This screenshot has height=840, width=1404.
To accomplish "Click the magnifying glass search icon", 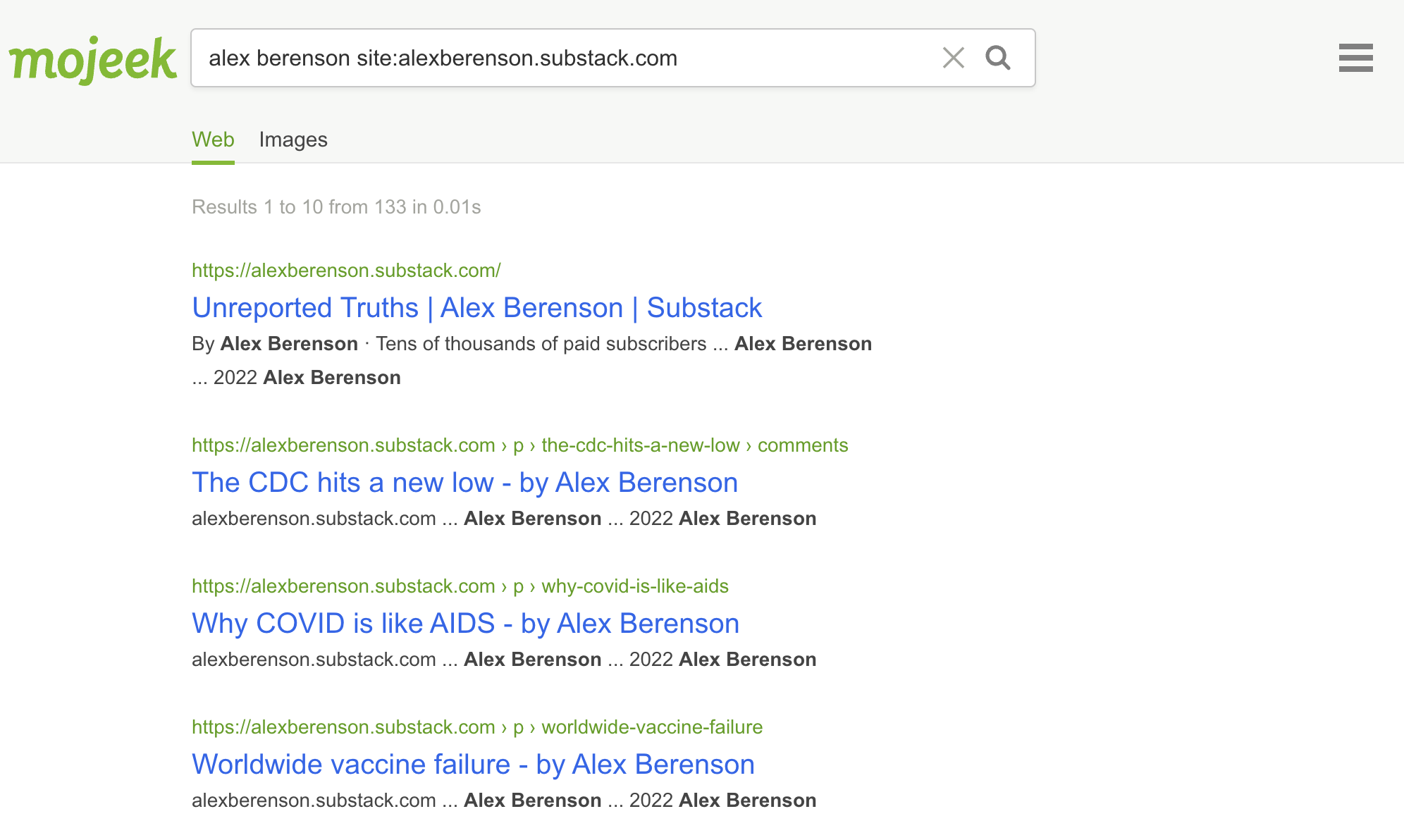I will click(x=998, y=58).
